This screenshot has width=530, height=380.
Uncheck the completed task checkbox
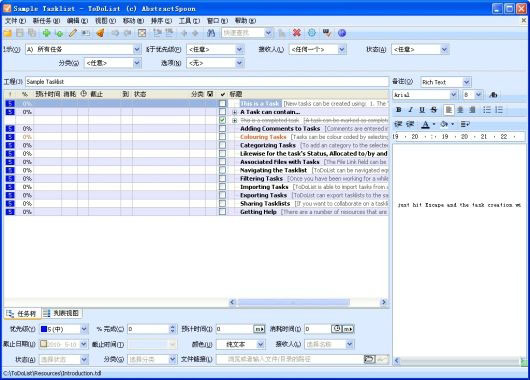coord(222,120)
